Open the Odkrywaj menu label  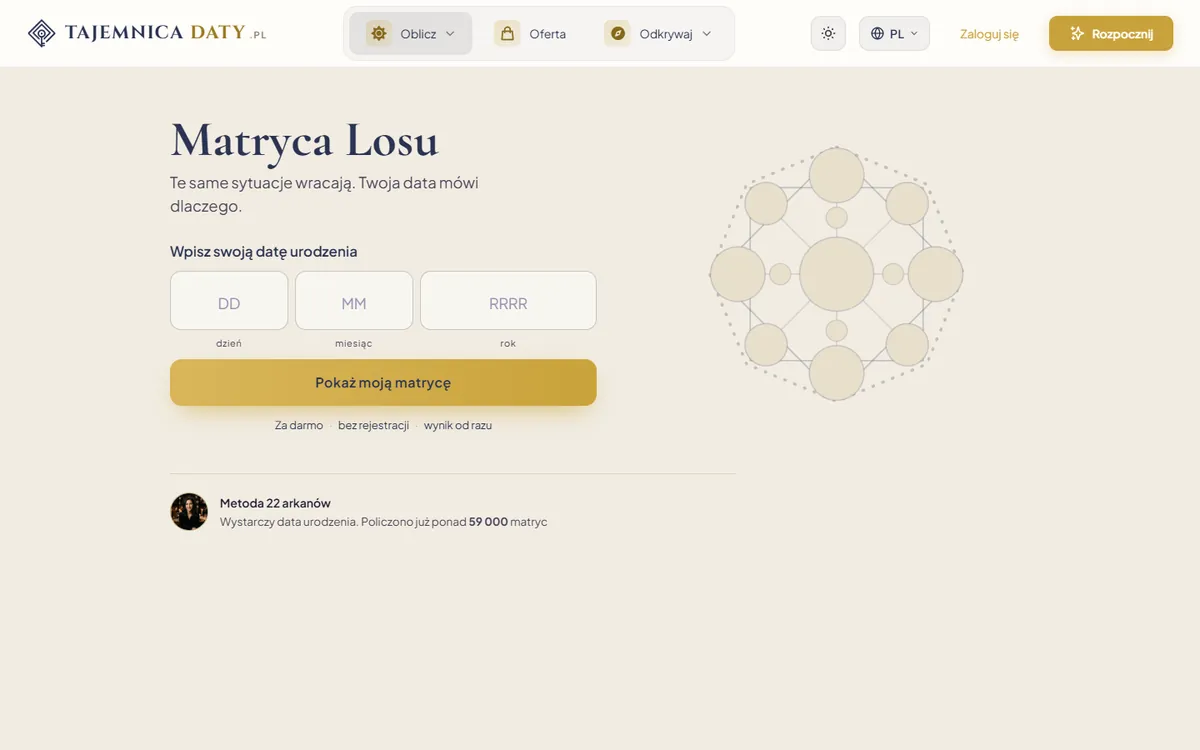tap(666, 34)
